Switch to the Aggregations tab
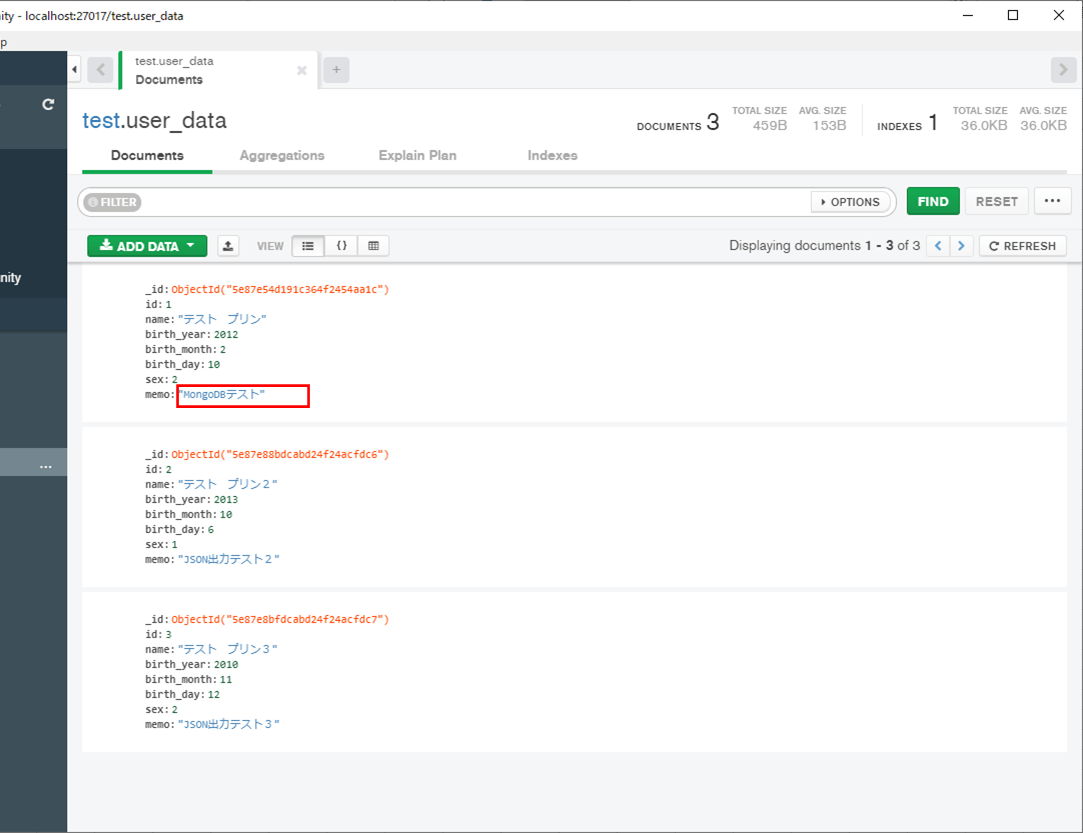Viewport: 1083px width, 833px height. pyautogui.click(x=281, y=155)
